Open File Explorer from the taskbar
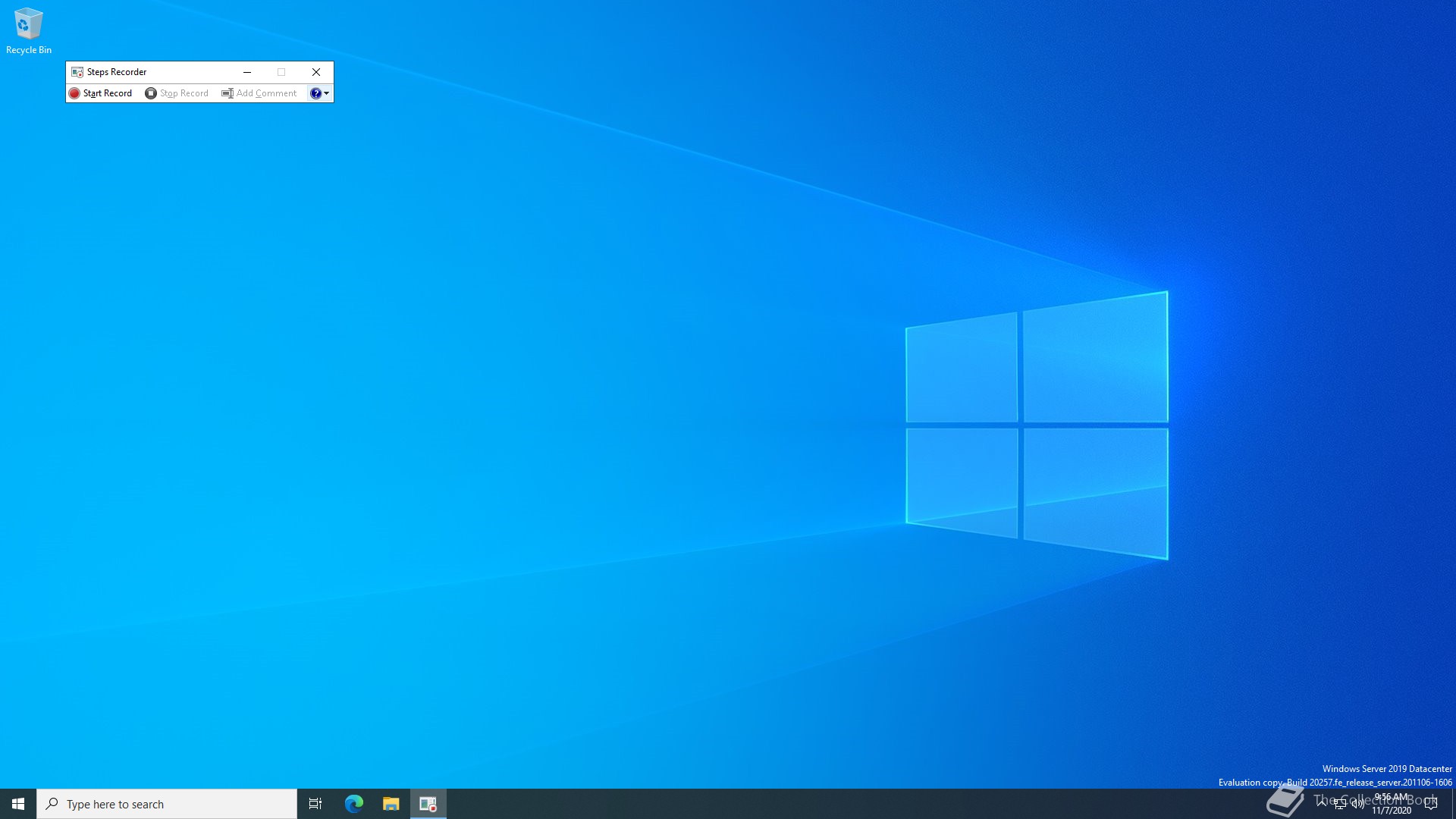Viewport: 1456px width, 819px height. click(x=391, y=804)
